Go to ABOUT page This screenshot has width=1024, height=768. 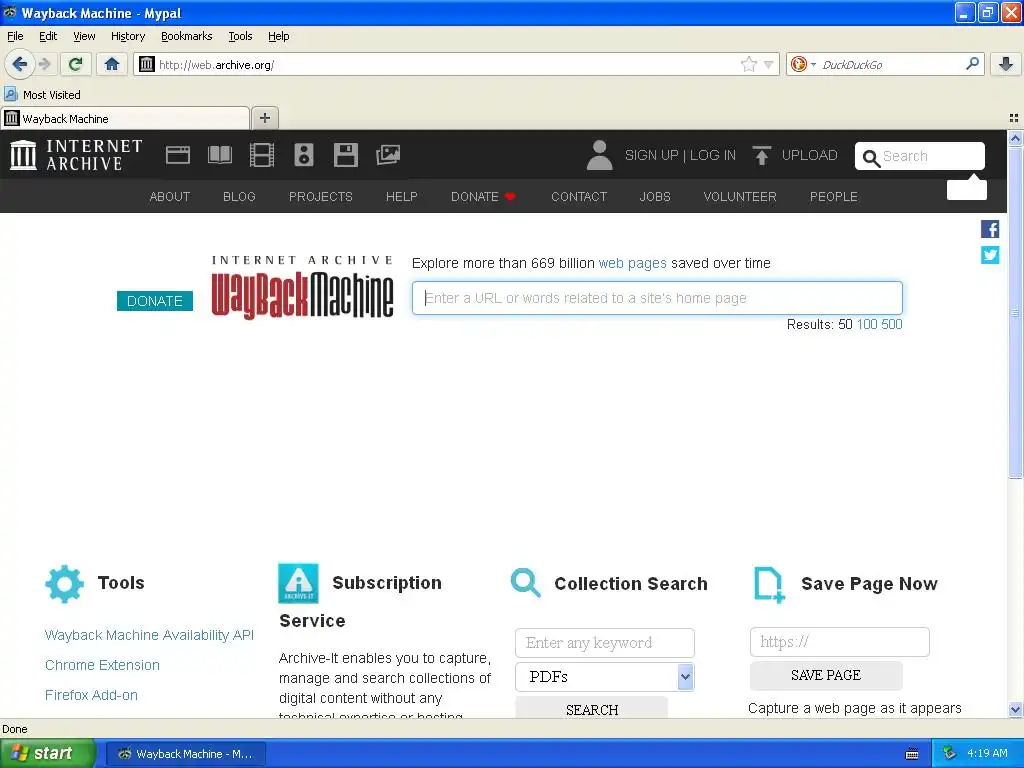coord(170,197)
